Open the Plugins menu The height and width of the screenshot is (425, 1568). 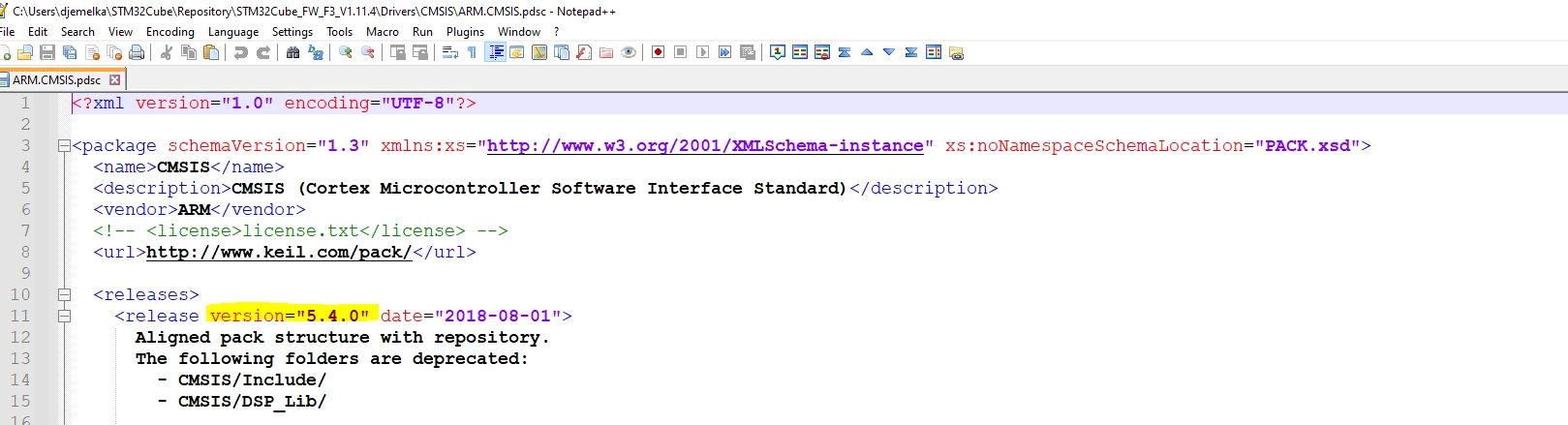point(465,32)
